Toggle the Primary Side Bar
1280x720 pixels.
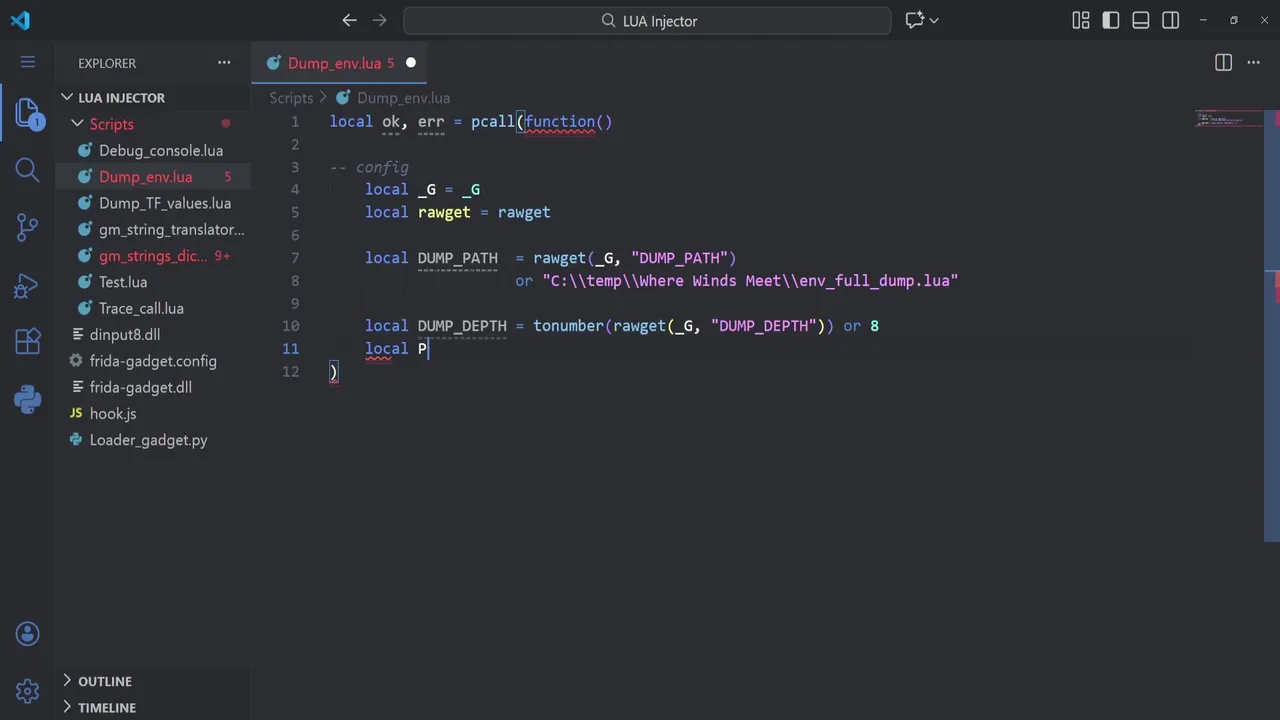1111,20
